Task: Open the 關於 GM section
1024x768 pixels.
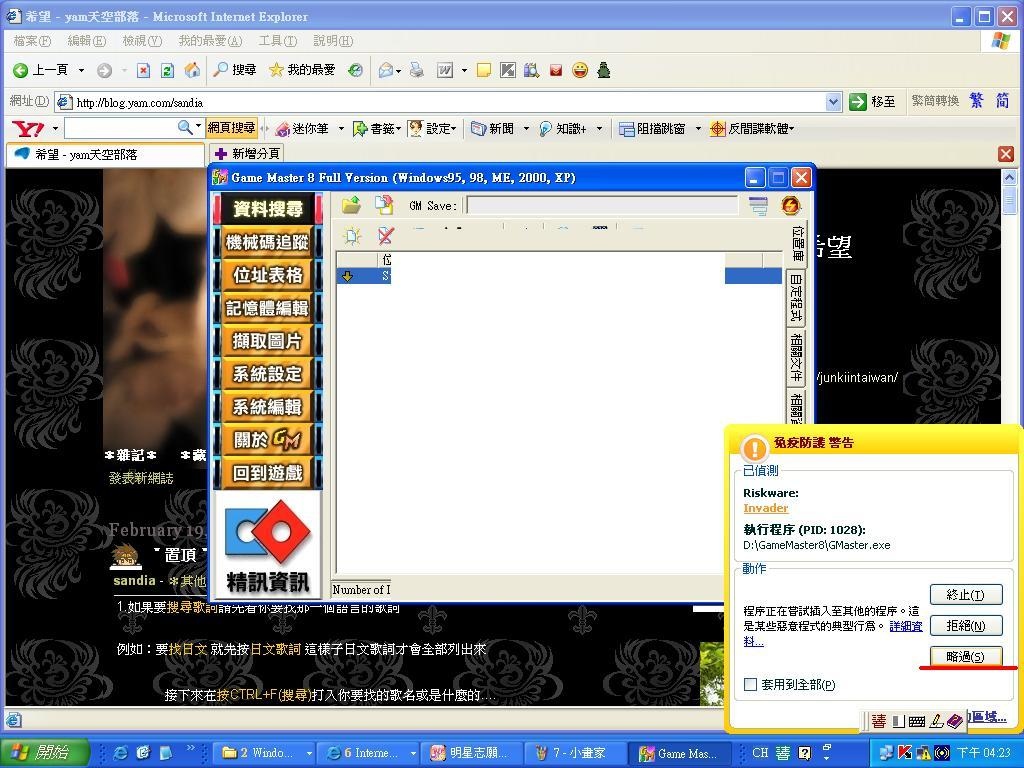Action: 268,440
